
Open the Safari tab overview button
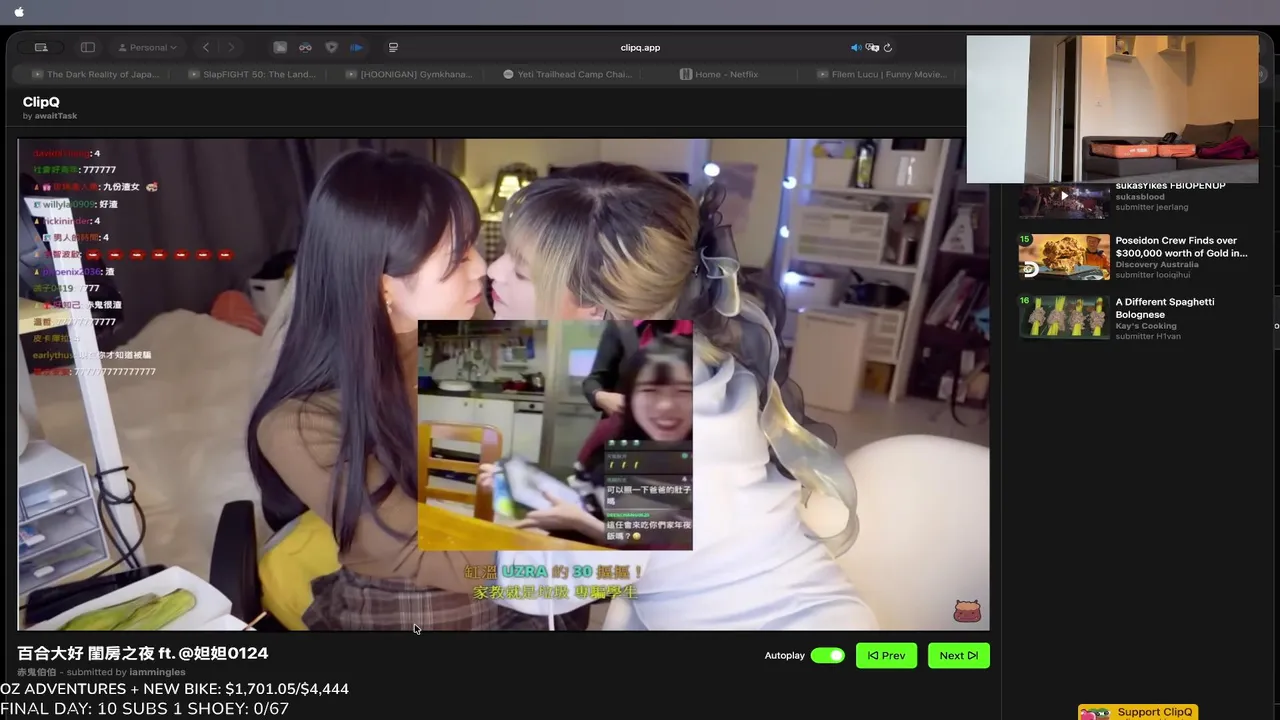pyautogui.click(x=41, y=47)
